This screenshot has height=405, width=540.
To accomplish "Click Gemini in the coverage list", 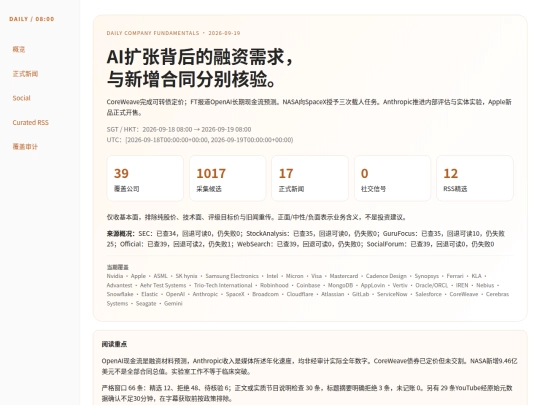I will (x=173, y=303).
